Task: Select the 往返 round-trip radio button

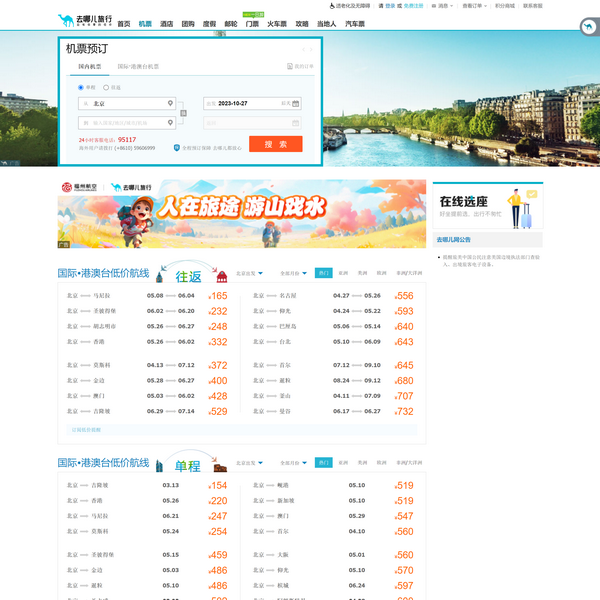Action: (x=107, y=87)
